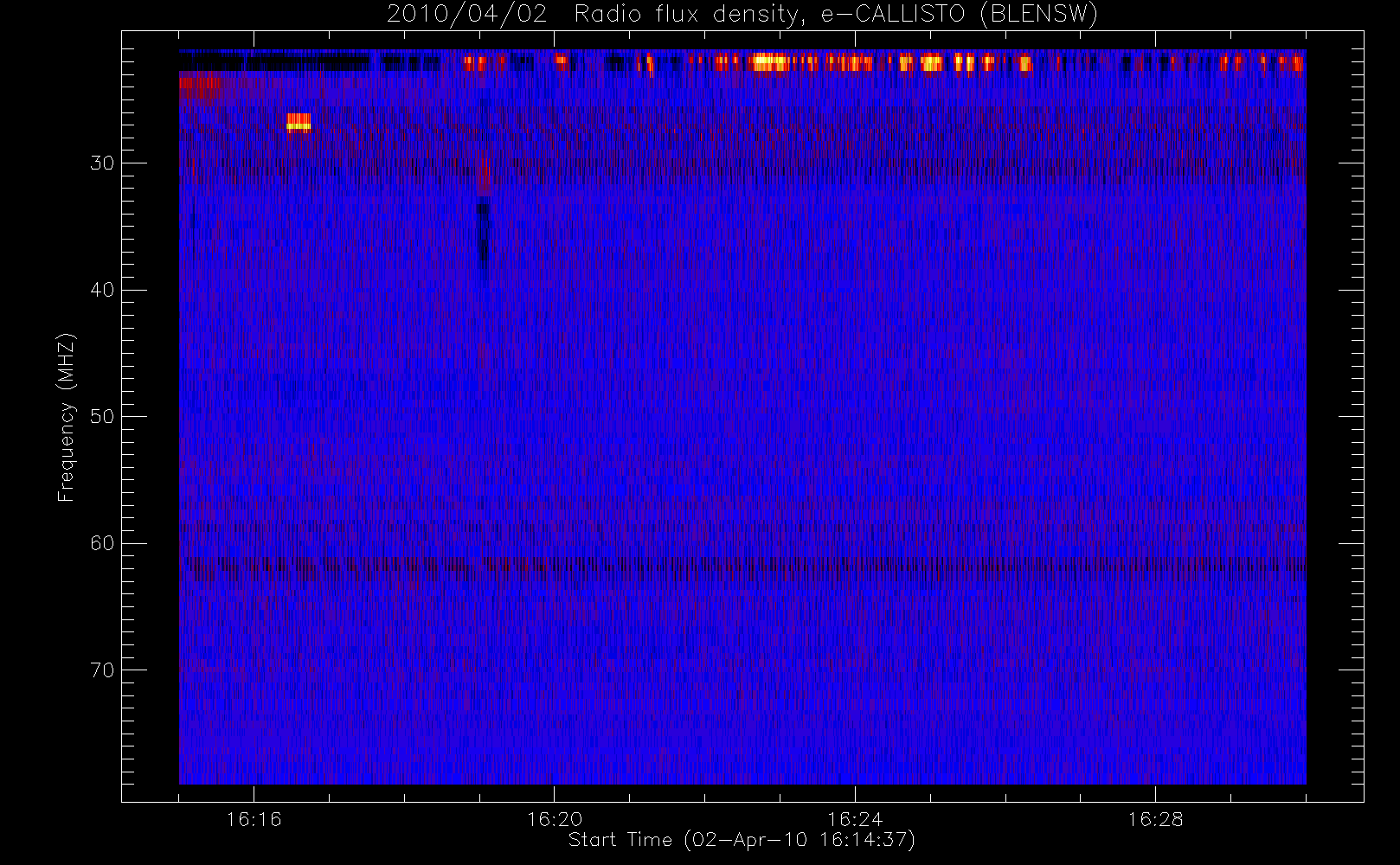Screen dimensions: 1400x865
Task: Click the 16:24 time tick label
Action: [x=855, y=819]
